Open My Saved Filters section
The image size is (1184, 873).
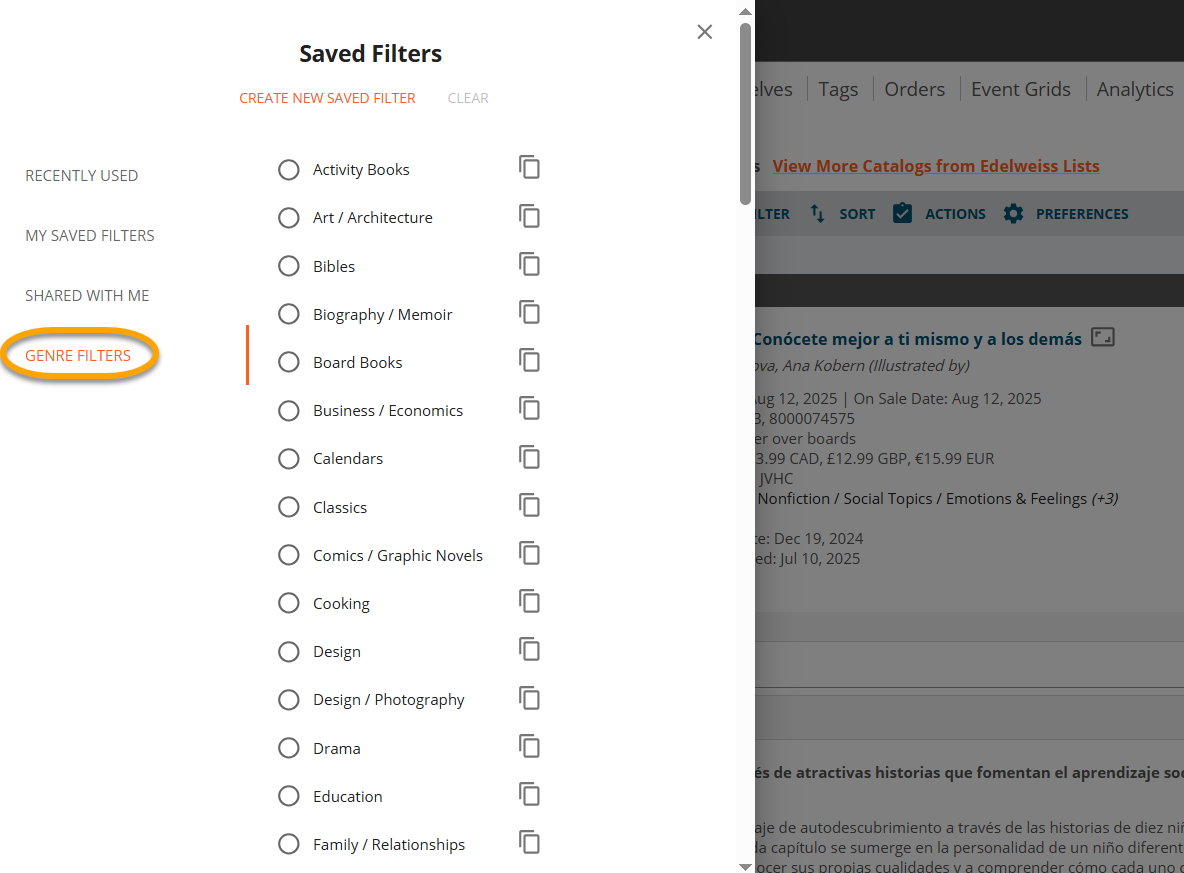point(90,236)
